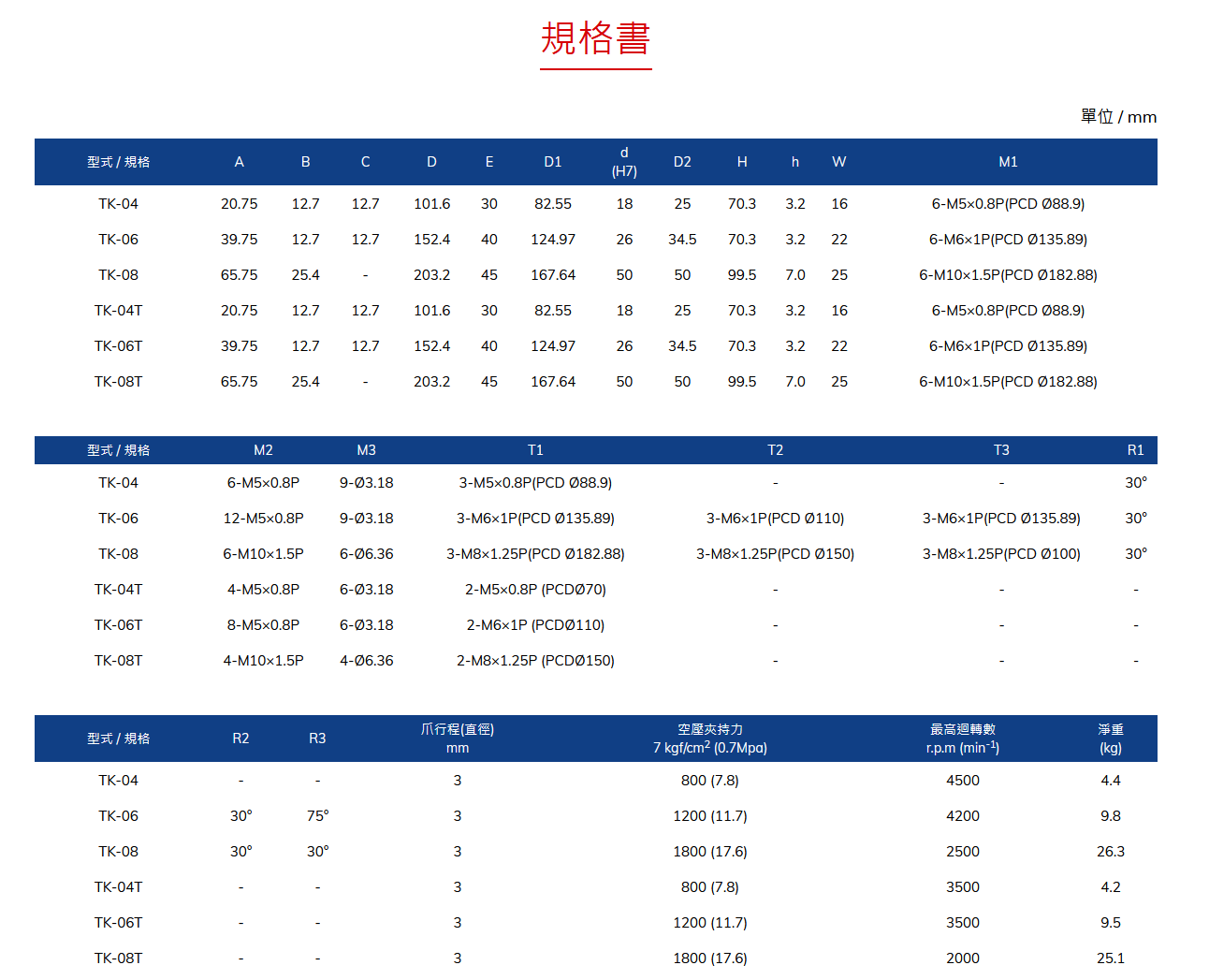The width and height of the screenshot is (1209, 980).
Task: Click 6-M10×1.5P(PCD Ø182.88) in first table TK-08T row
Action: (1008, 382)
